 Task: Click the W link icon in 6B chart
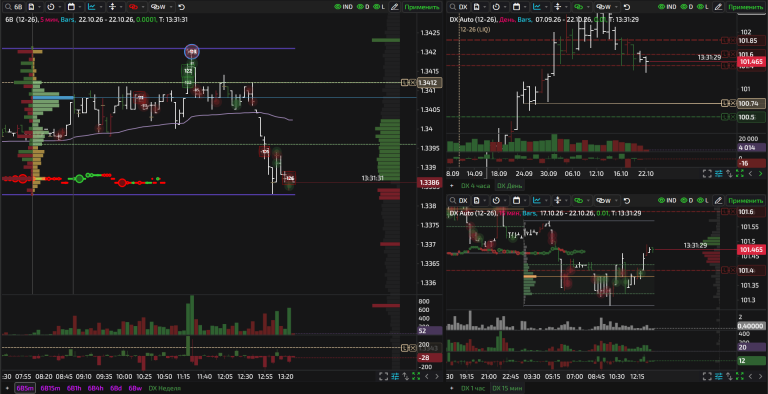pos(158,7)
